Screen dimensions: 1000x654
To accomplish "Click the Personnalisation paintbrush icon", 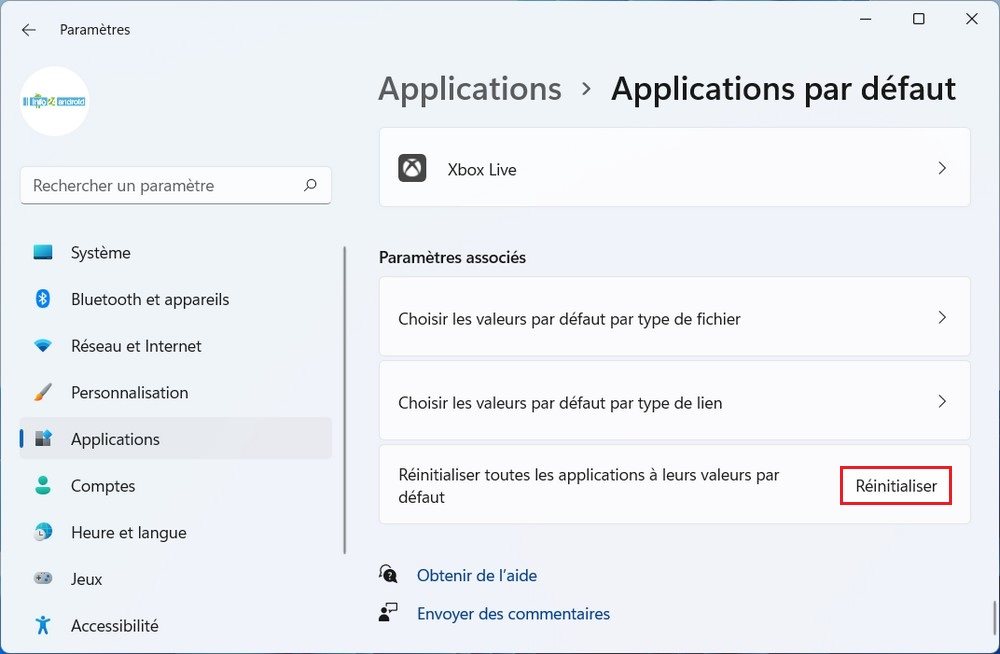I will pos(43,393).
